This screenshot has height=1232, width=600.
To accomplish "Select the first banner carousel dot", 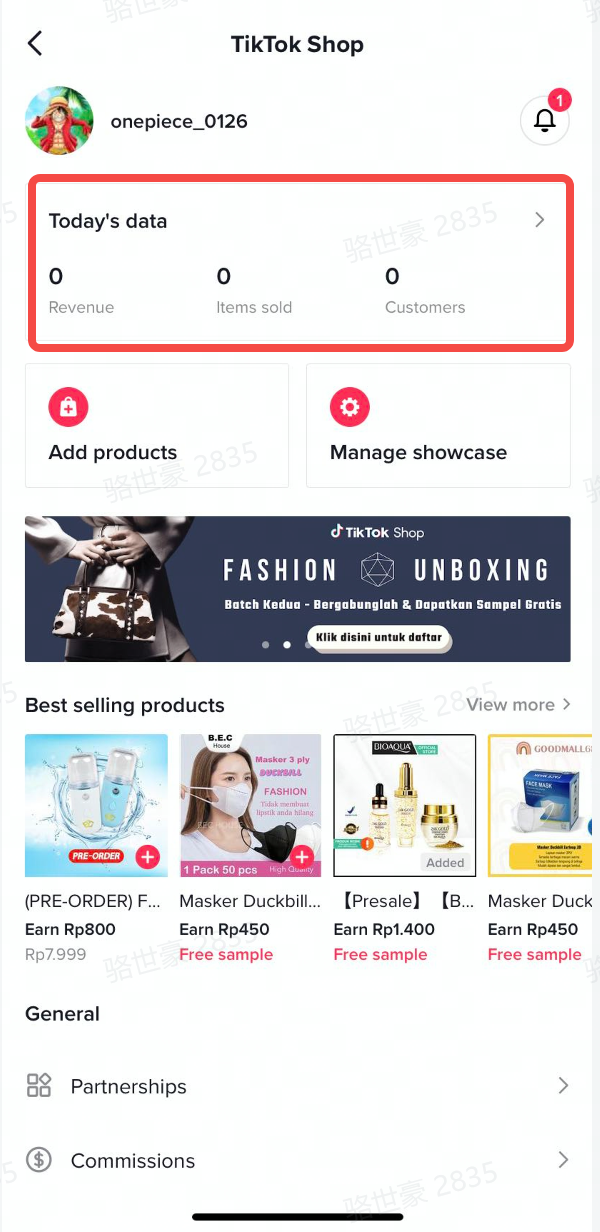I will (x=265, y=645).
